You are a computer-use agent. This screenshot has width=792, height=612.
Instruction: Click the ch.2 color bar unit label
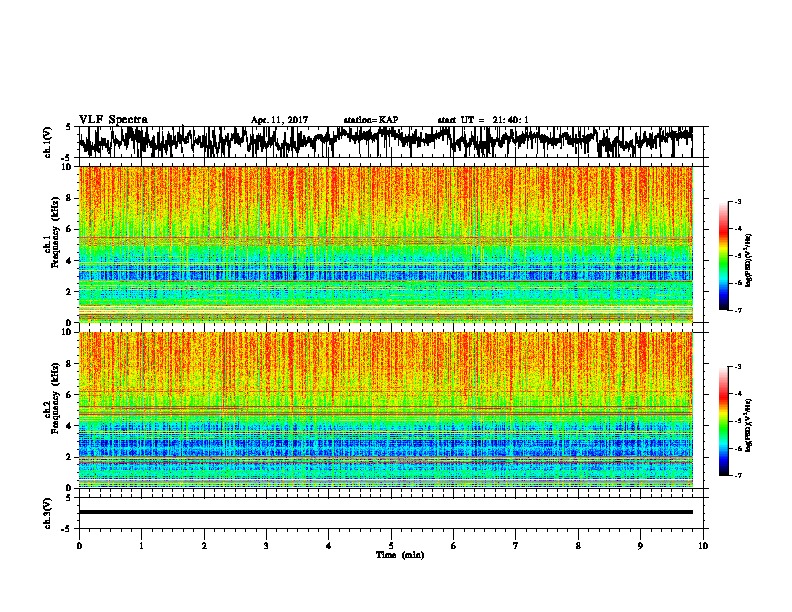click(748, 425)
